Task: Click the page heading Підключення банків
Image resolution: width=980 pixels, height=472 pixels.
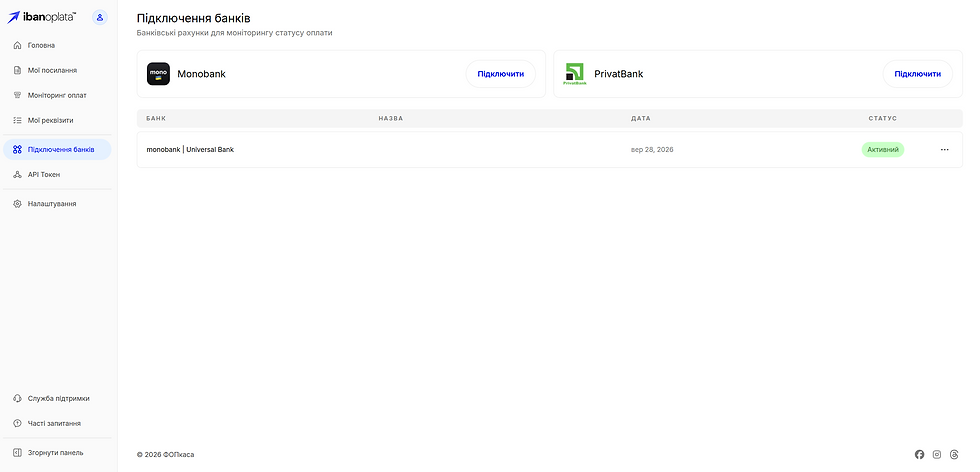Action: [194, 19]
